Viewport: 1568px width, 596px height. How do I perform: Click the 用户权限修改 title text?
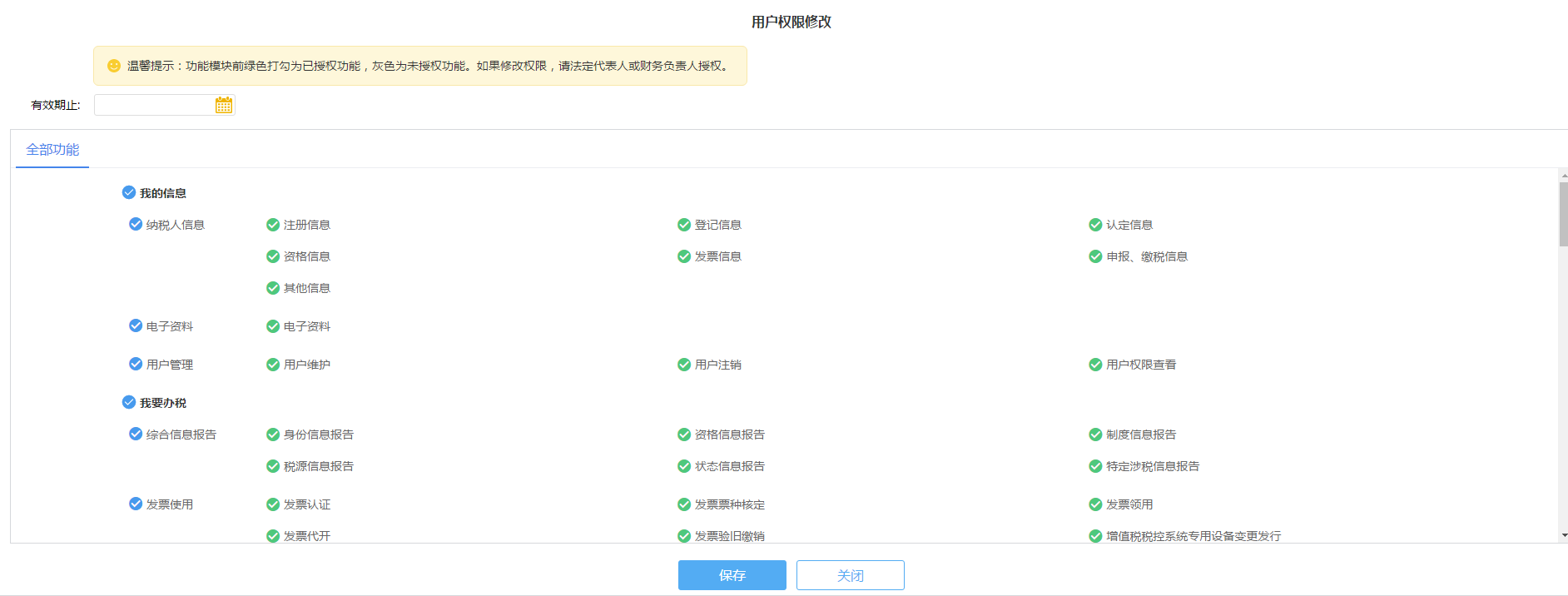coord(791,22)
